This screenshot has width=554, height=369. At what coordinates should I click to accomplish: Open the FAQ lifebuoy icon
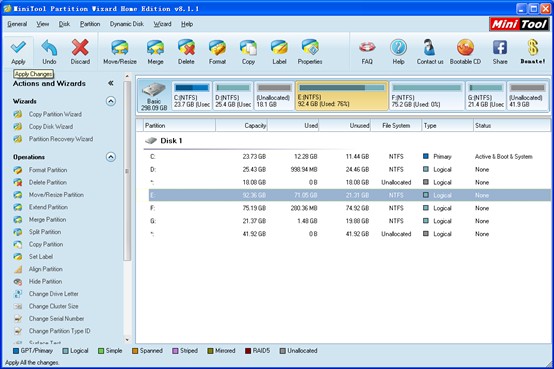point(367,47)
